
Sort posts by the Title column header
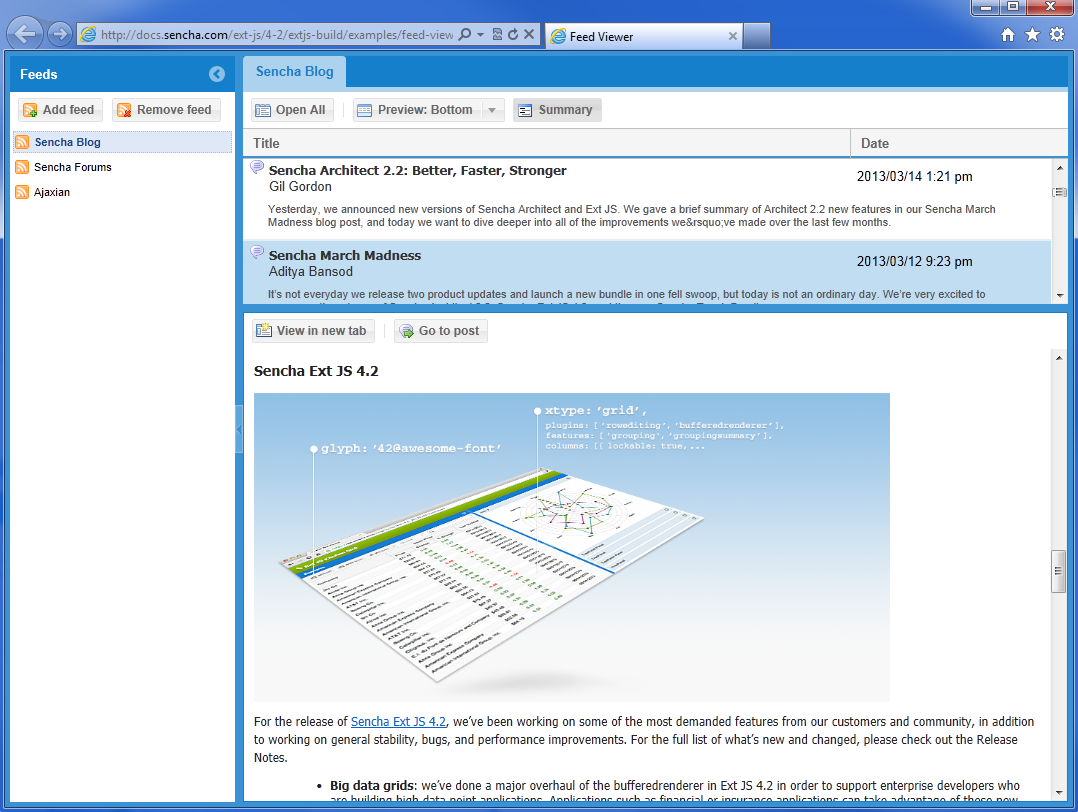[547, 143]
